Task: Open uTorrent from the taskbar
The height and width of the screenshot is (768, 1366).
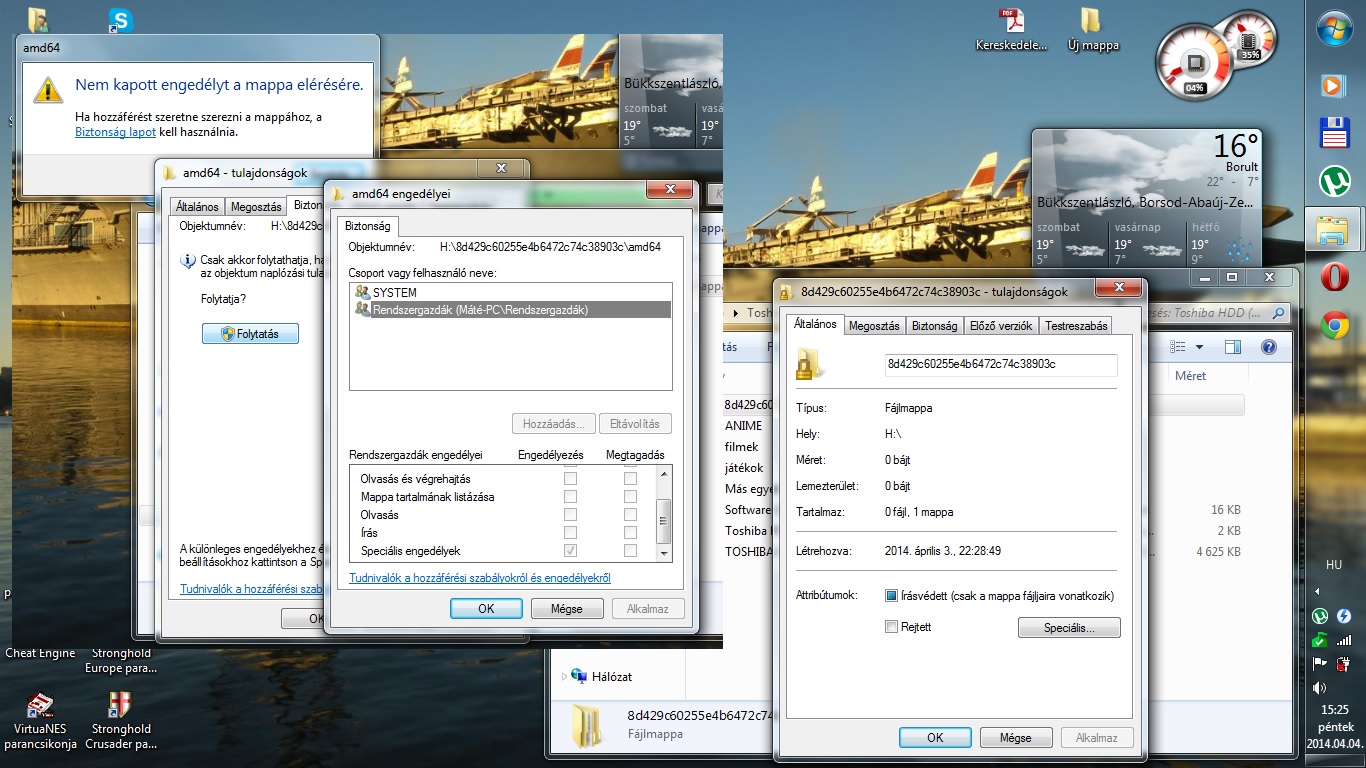Action: [x=1334, y=181]
